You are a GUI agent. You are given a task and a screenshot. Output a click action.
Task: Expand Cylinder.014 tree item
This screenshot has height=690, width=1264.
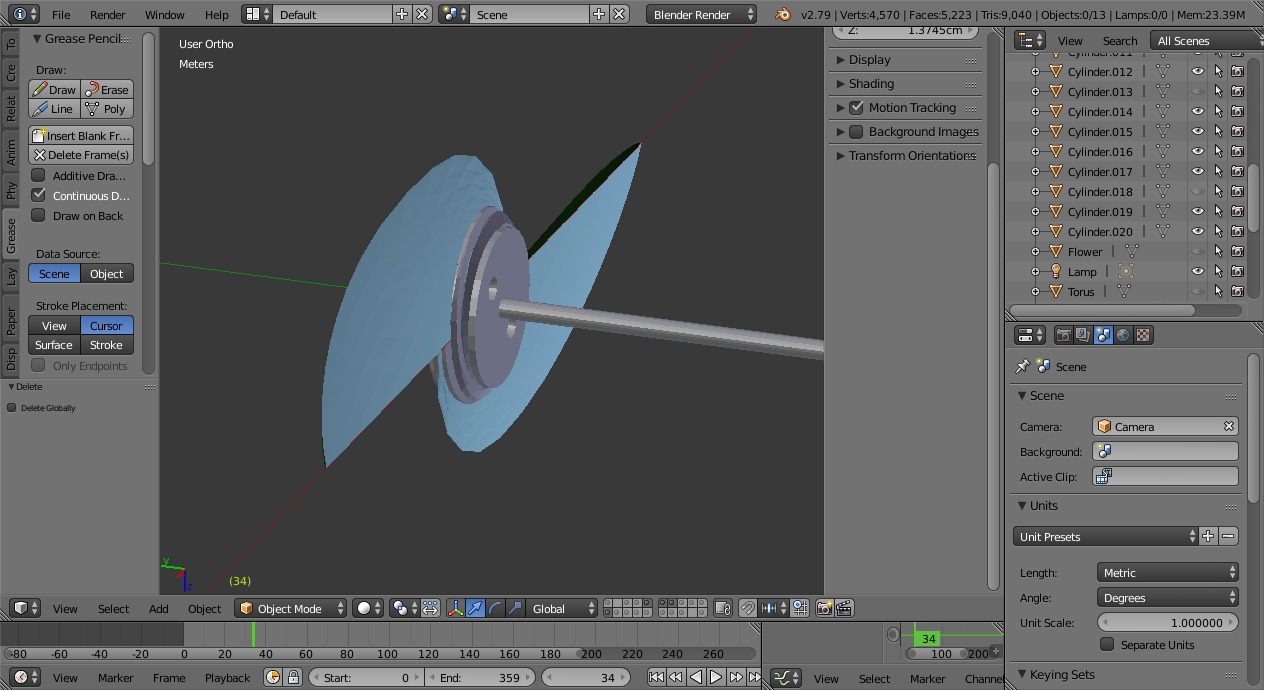(x=1035, y=111)
